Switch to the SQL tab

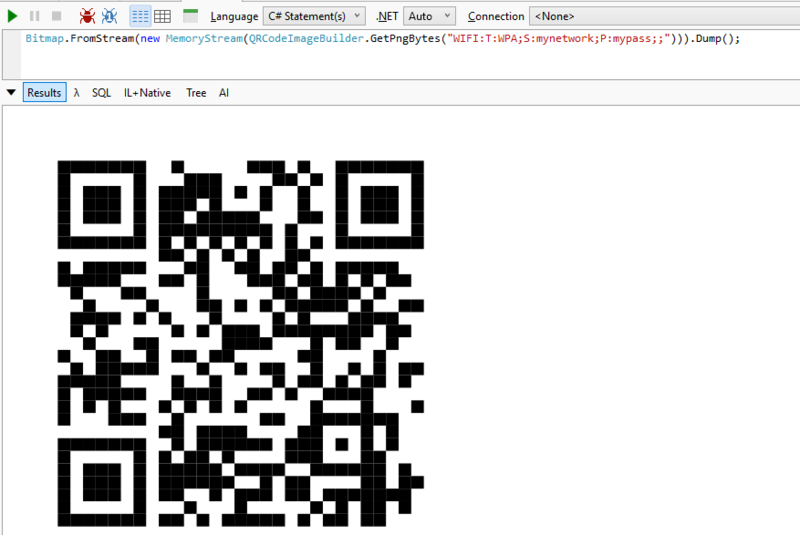click(101, 93)
